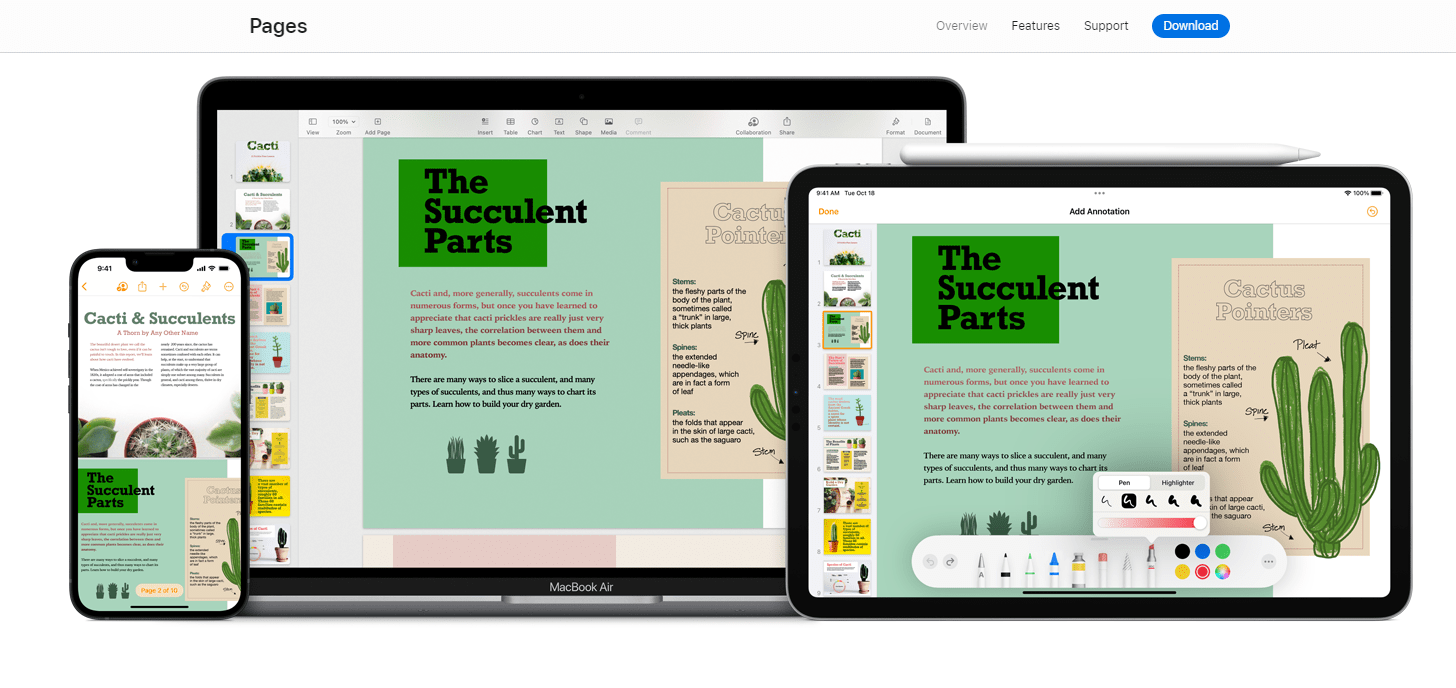Select iPad page 3 orange-outlined thumbnail
1456x688 pixels.
tap(847, 330)
